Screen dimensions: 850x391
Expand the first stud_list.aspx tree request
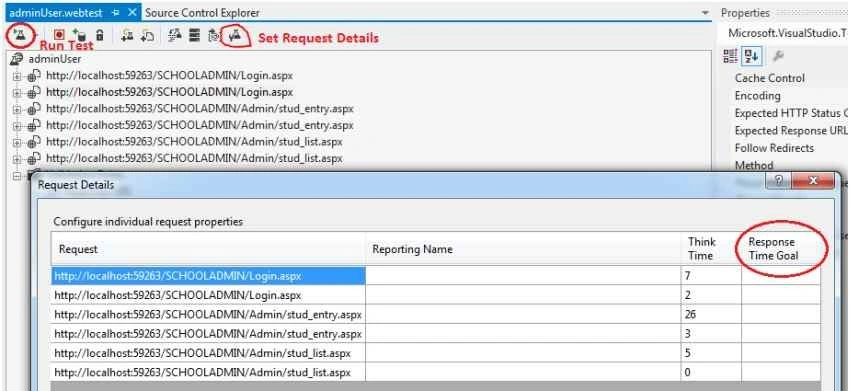coord(17,143)
